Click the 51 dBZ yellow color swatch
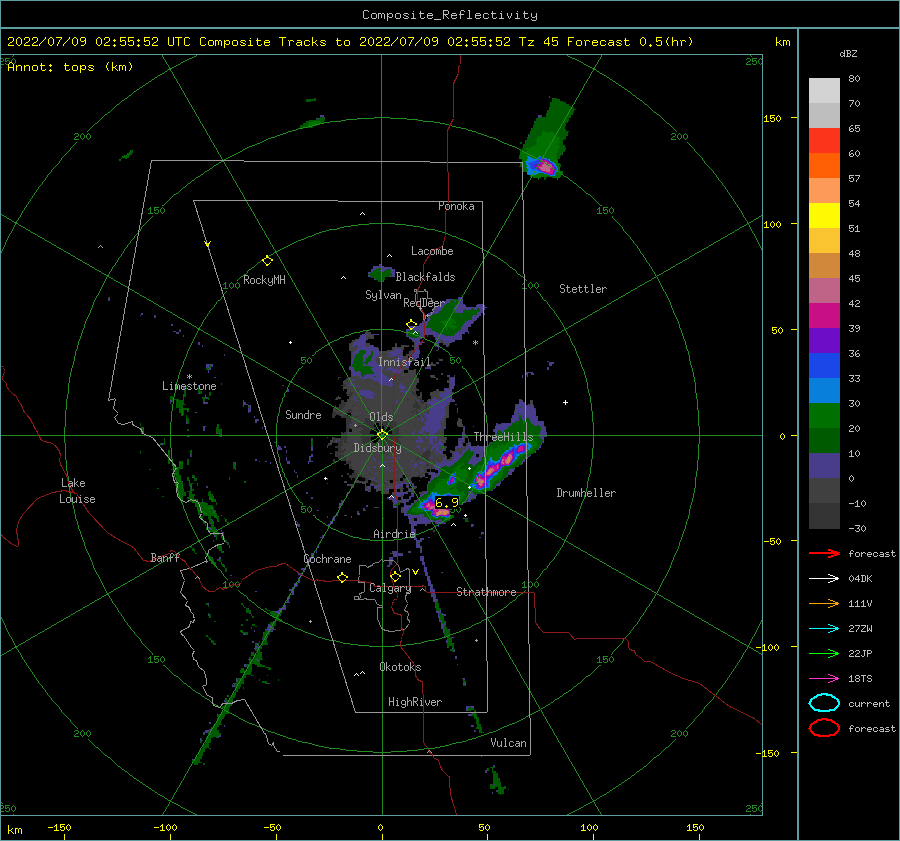Viewport: 900px width, 841px height. coord(824,216)
